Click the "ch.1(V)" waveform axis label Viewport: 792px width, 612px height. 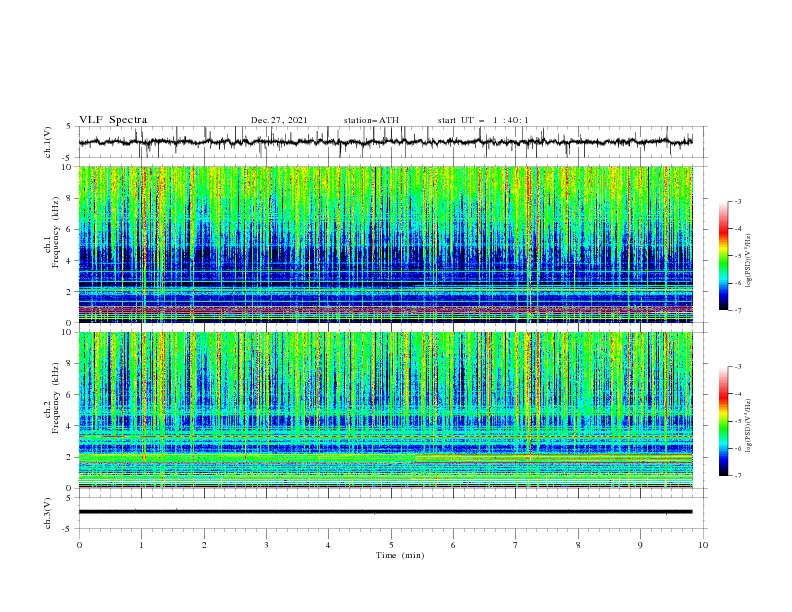(x=48, y=142)
